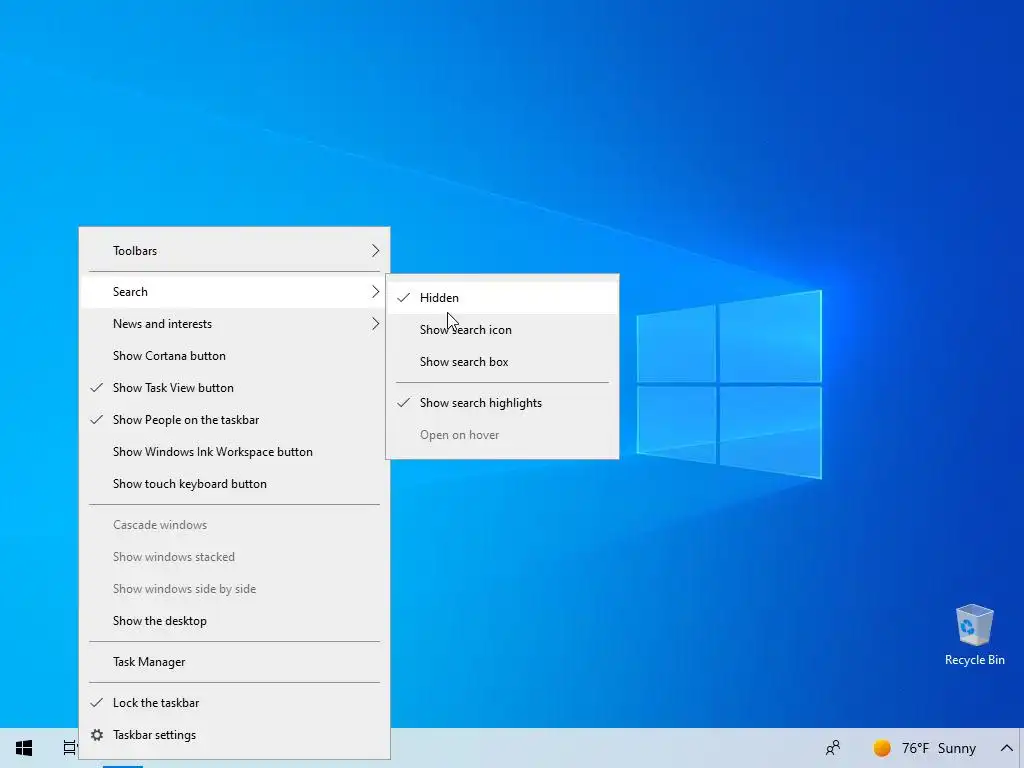
Task: Open the Windows Start button
Action: (x=24, y=748)
